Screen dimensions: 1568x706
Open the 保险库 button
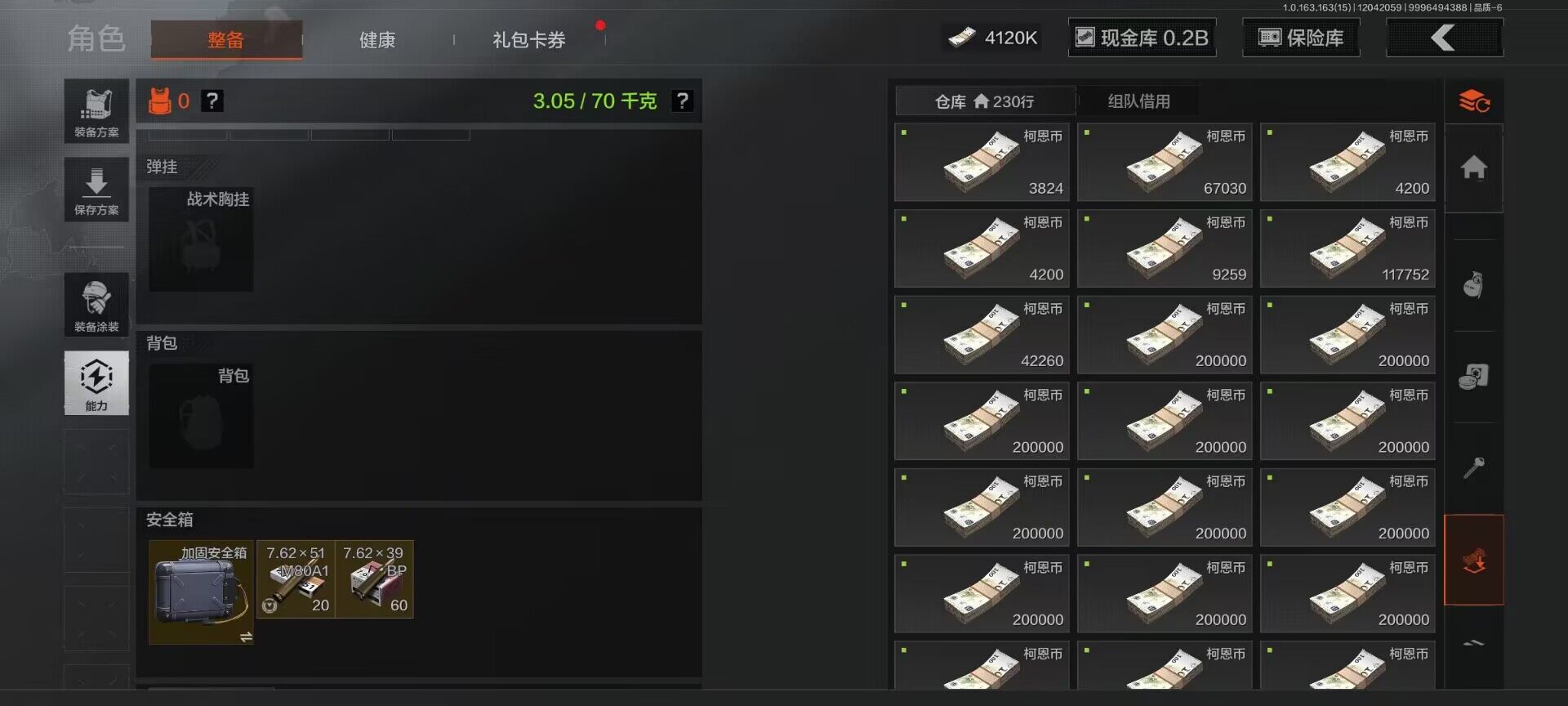[x=1301, y=38]
